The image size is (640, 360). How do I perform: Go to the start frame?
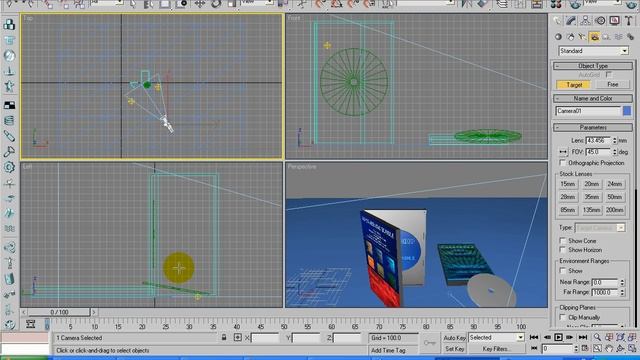click(534, 338)
